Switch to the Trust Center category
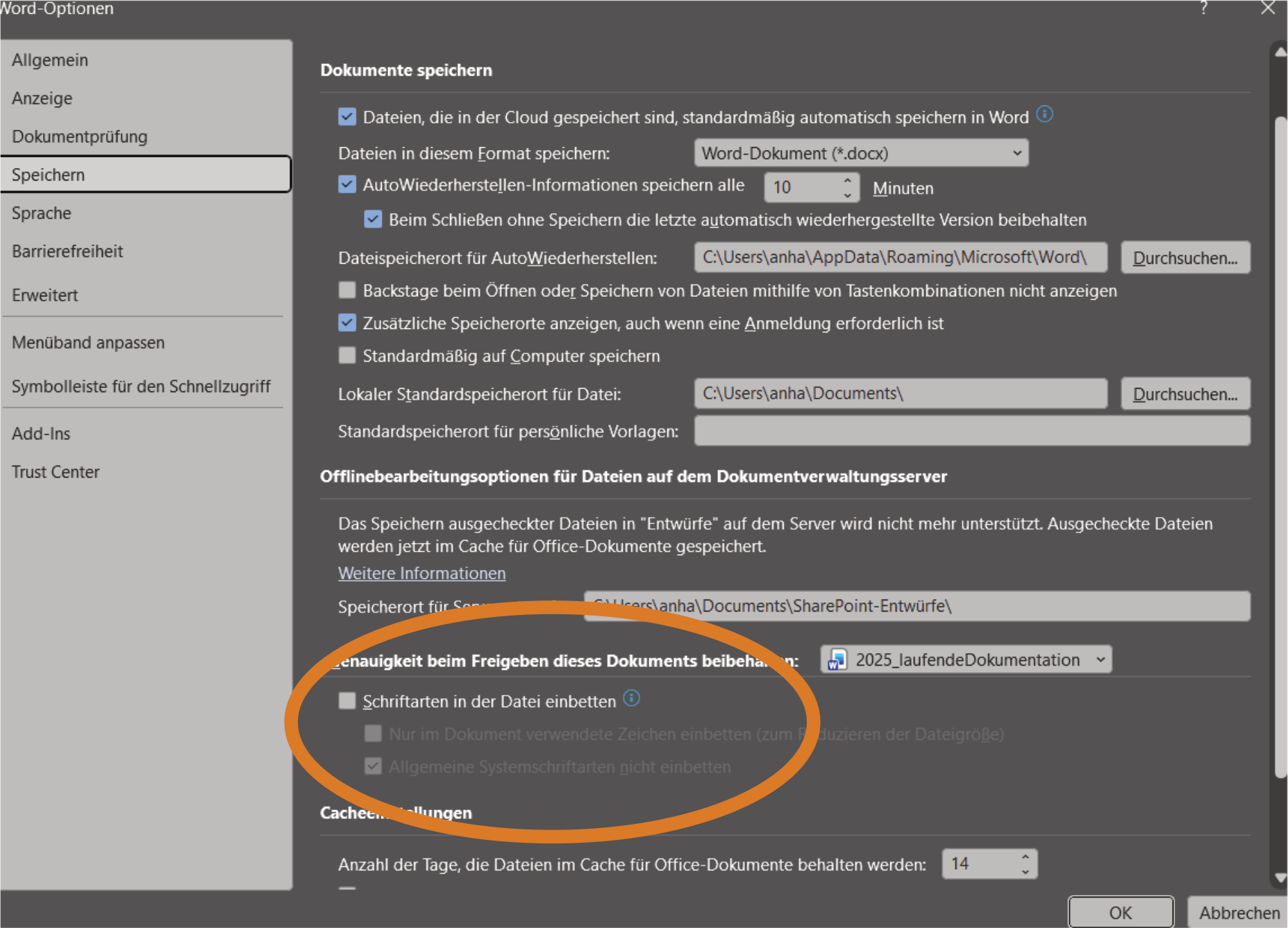The image size is (1288, 928). [56, 472]
